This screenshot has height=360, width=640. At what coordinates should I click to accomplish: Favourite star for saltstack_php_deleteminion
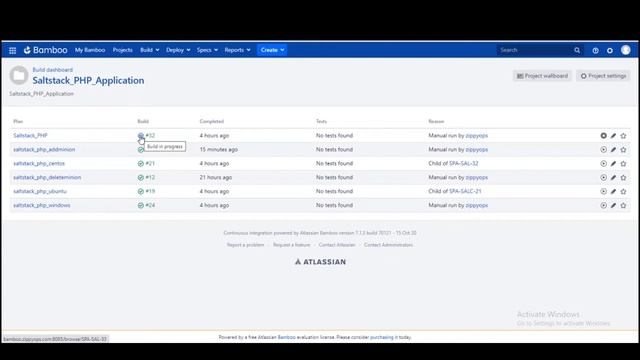(x=623, y=178)
